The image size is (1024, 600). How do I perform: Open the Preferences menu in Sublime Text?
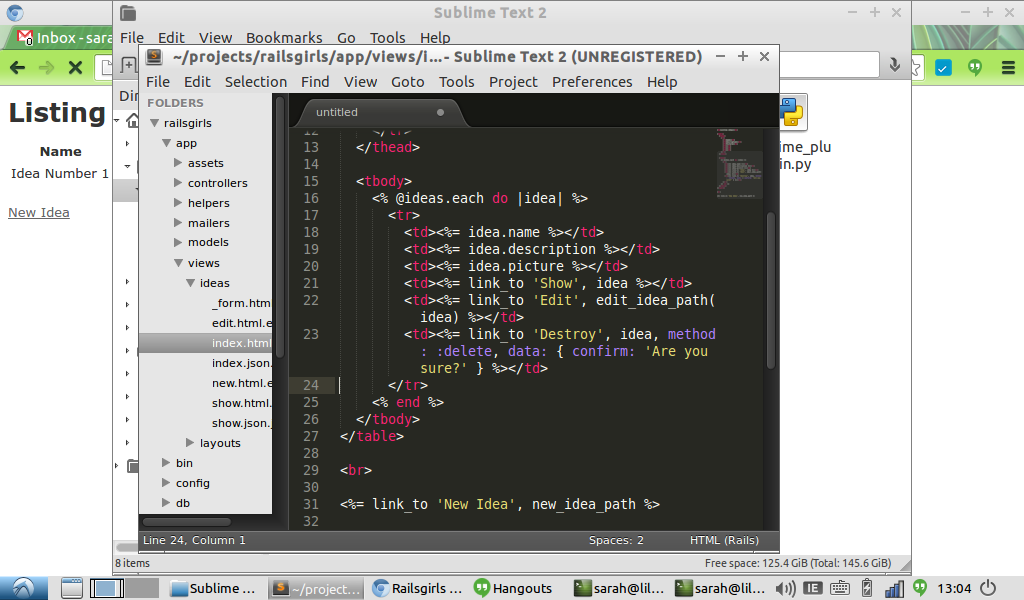592,82
